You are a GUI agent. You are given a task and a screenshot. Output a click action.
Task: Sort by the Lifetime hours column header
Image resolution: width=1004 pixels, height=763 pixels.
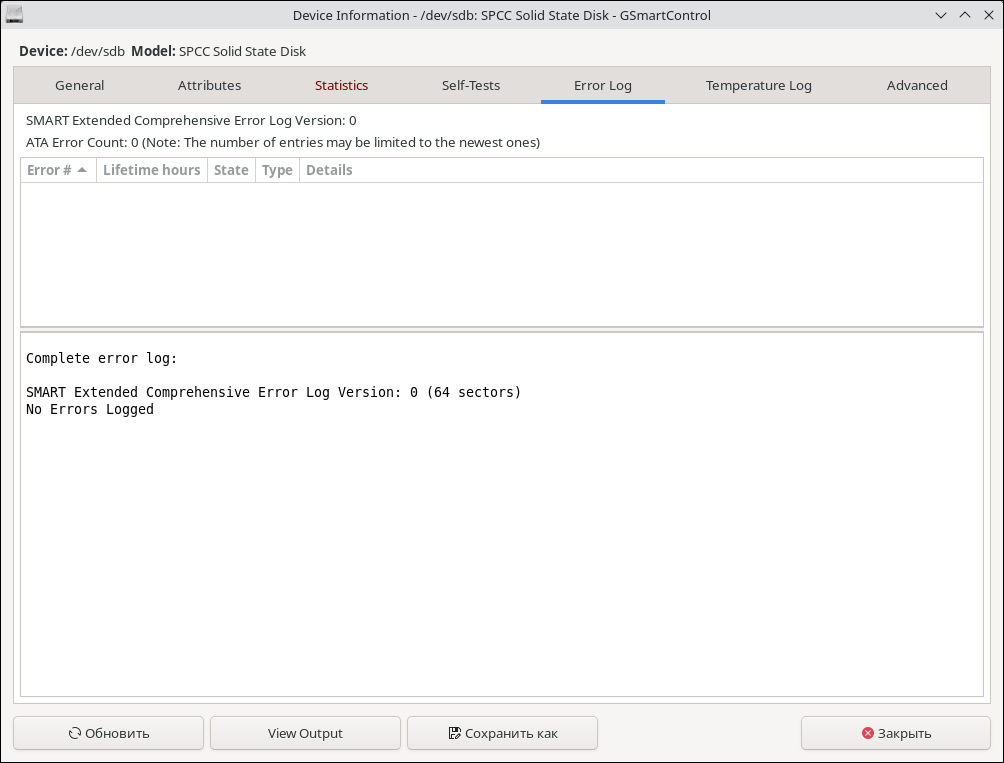tap(151, 170)
